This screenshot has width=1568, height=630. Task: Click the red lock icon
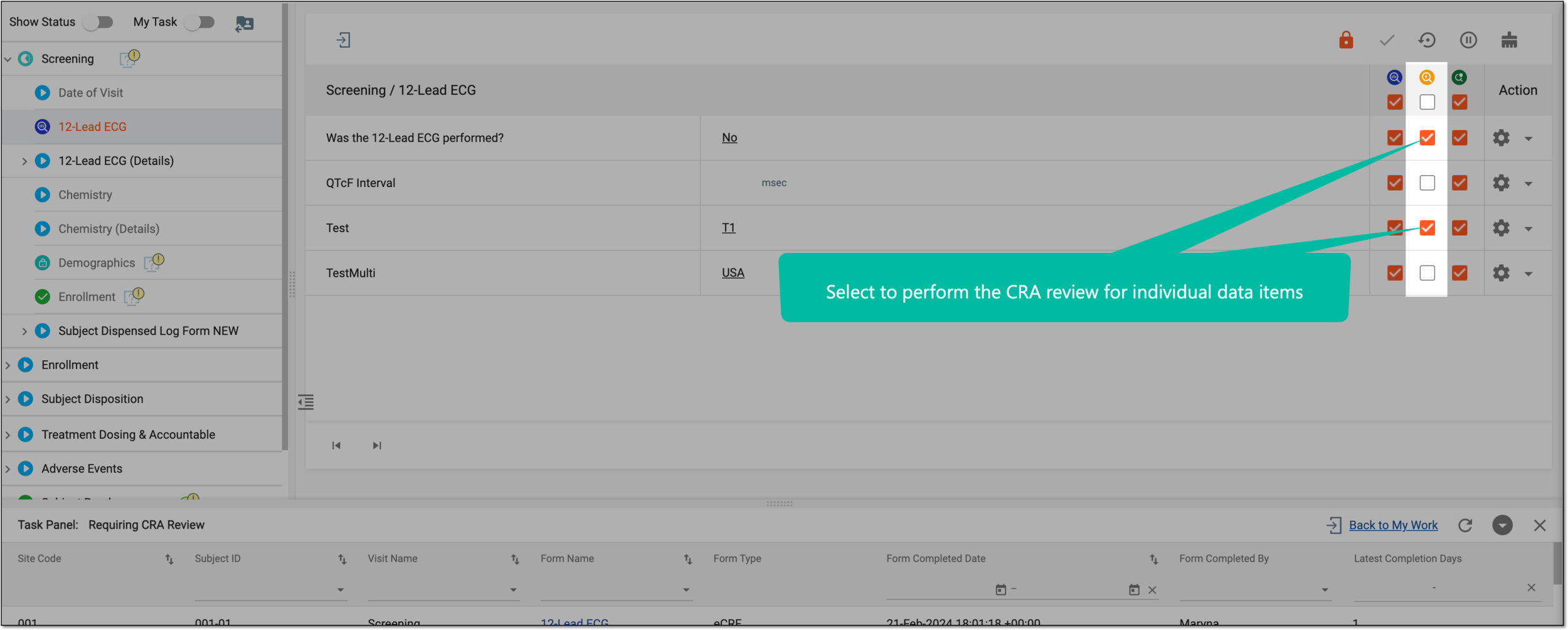(x=1346, y=40)
